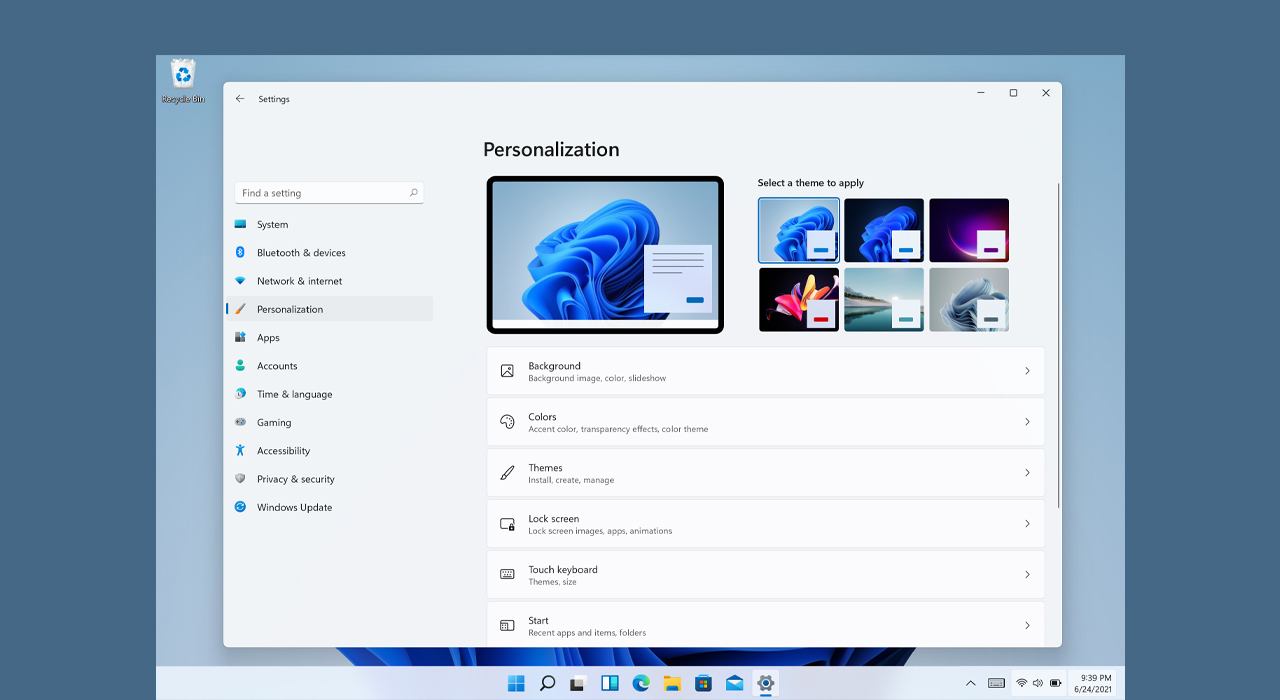Apply the light blue bloom theme
1280x700 pixels.
point(799,230)
